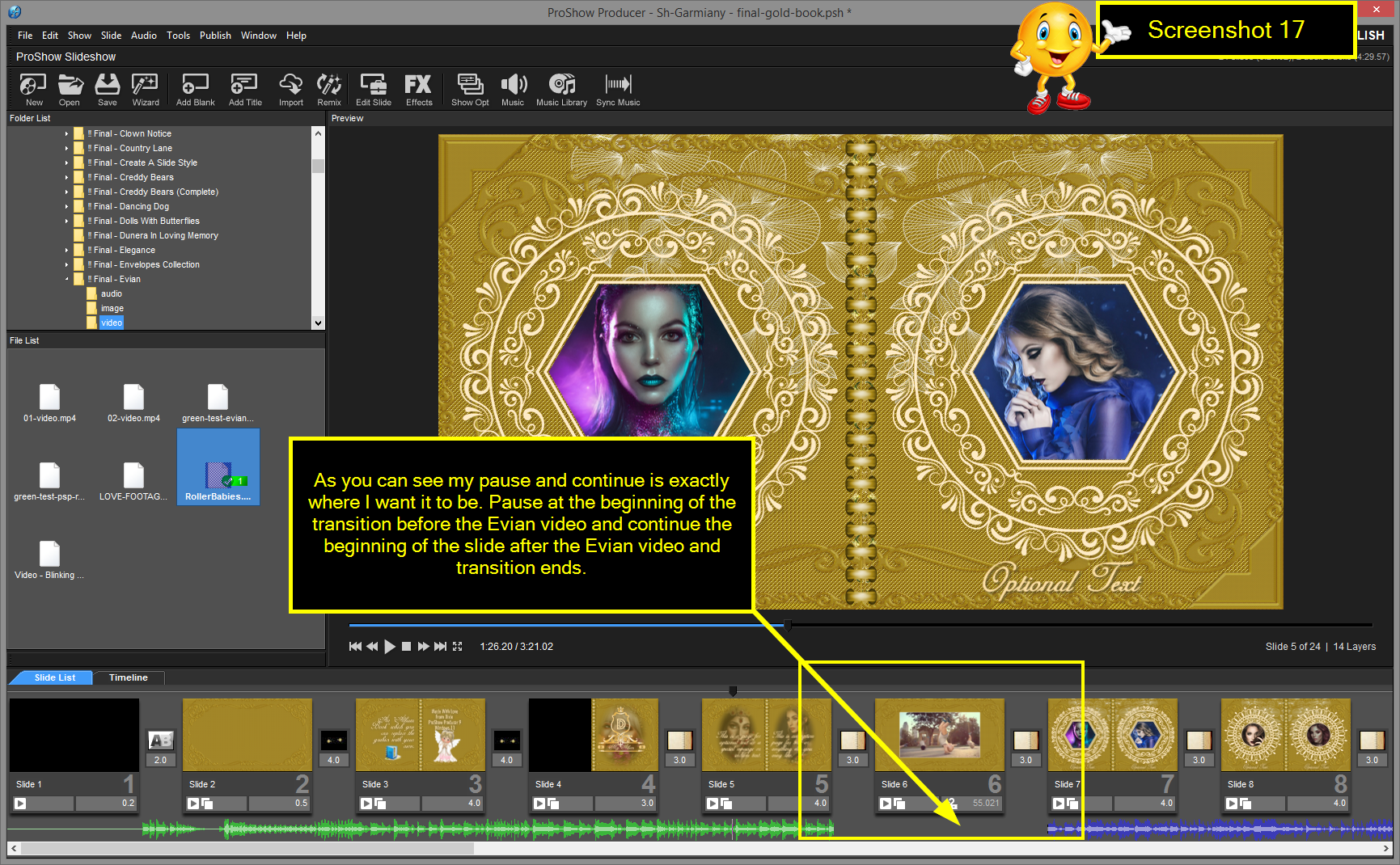Open the File menu

(x=25, y=36)
